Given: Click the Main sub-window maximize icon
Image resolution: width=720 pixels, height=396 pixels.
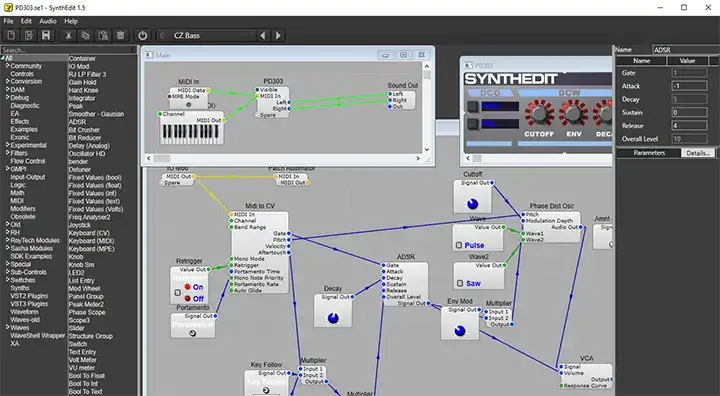Looking at the screenshot, I should [x=404, y=55].
